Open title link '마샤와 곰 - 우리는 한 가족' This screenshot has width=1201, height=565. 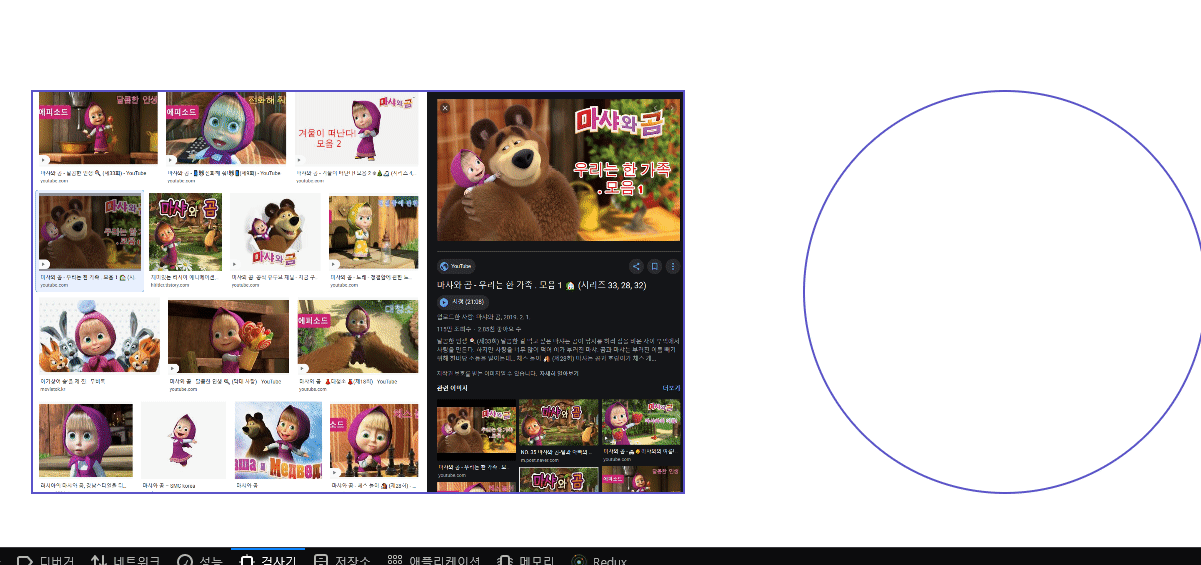click(542, 285)
